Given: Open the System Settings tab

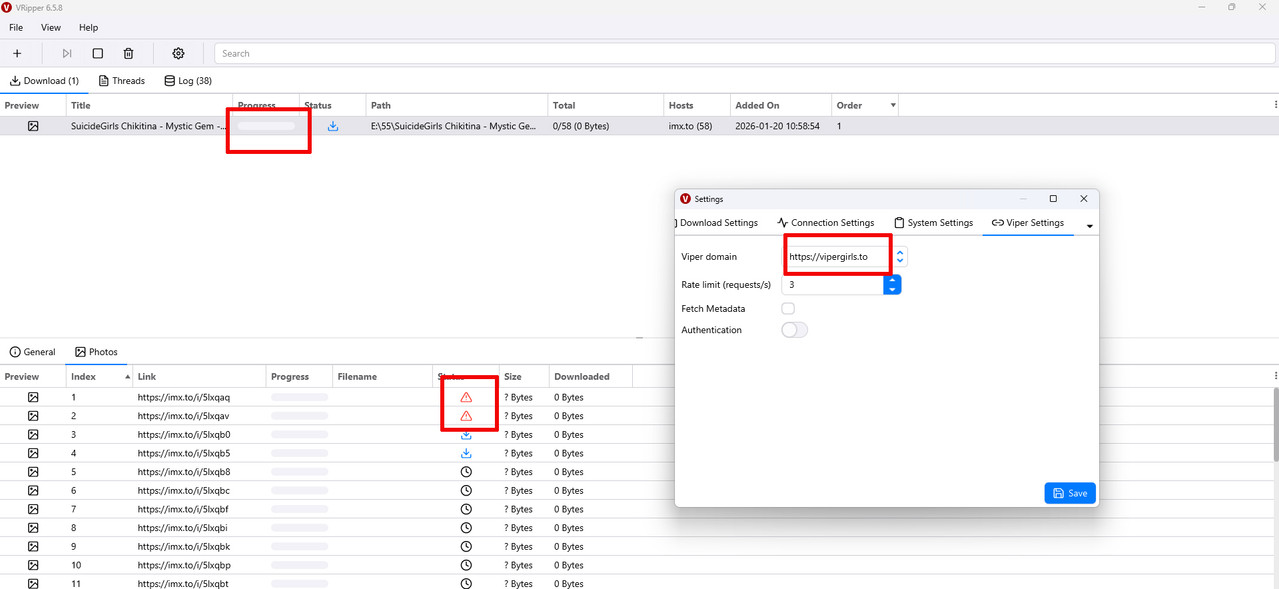Looking at the screenshot, I should (x=933, y=223).
